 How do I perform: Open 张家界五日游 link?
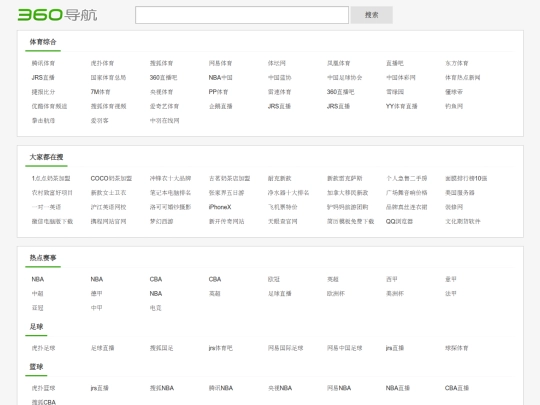tap(226, 193)
